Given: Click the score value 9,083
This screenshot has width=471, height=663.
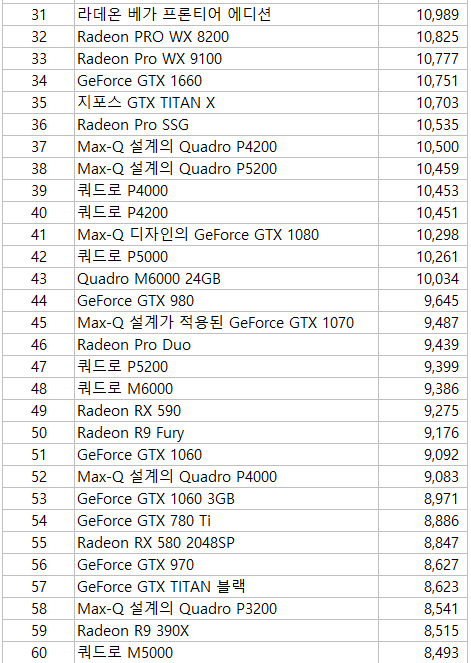Looking at the screenshot, I should [x=441, y=477].
